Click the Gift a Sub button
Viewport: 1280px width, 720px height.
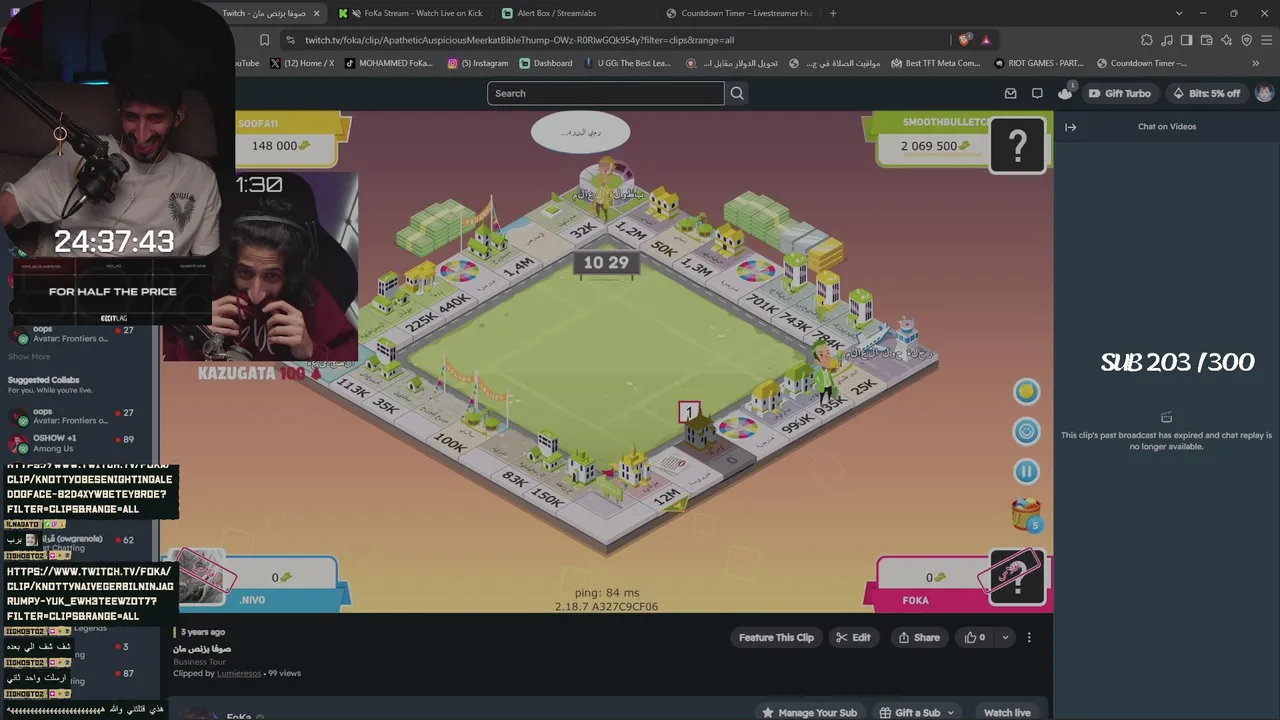910,712
